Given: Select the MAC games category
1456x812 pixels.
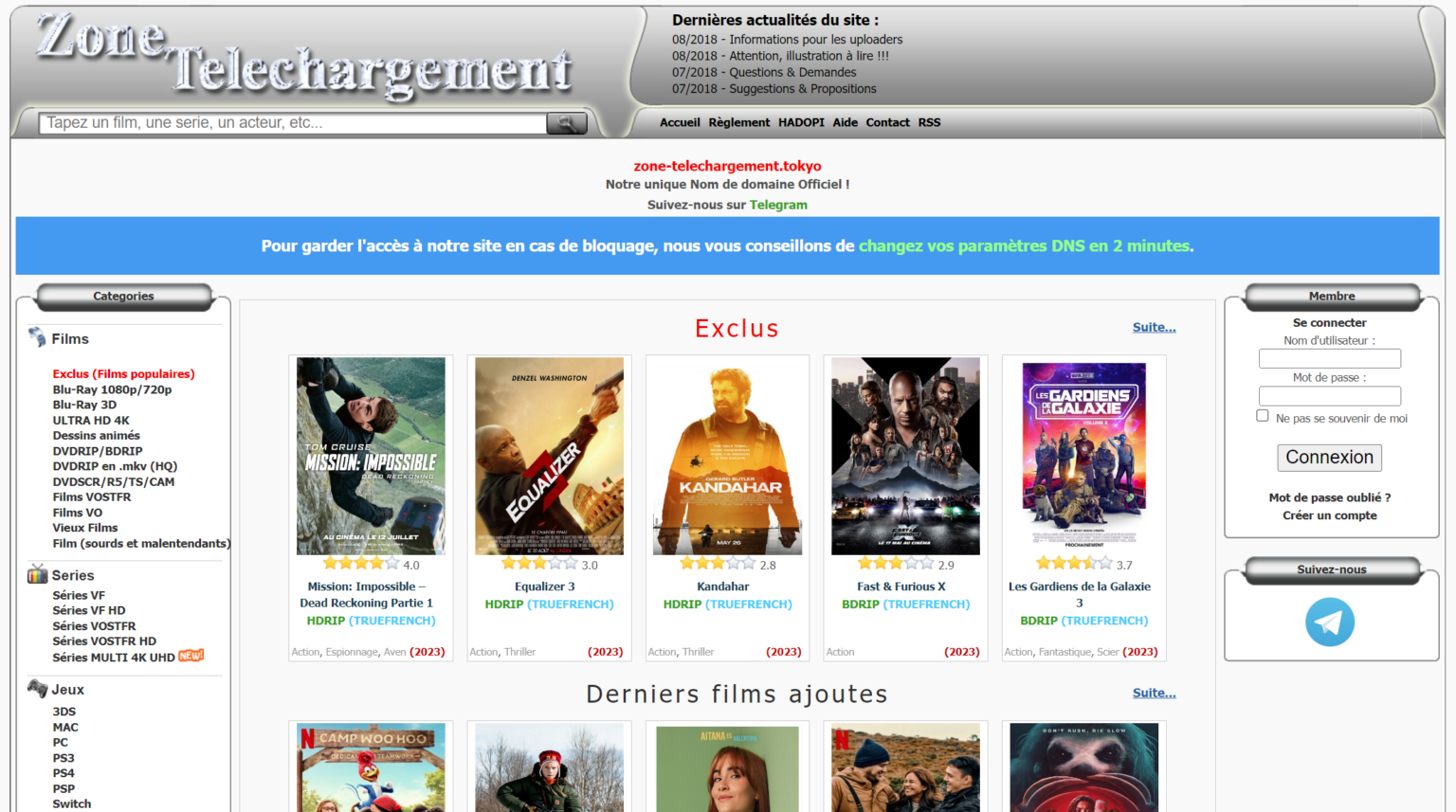Looking at the screenshot, I should tap(65, 728).
